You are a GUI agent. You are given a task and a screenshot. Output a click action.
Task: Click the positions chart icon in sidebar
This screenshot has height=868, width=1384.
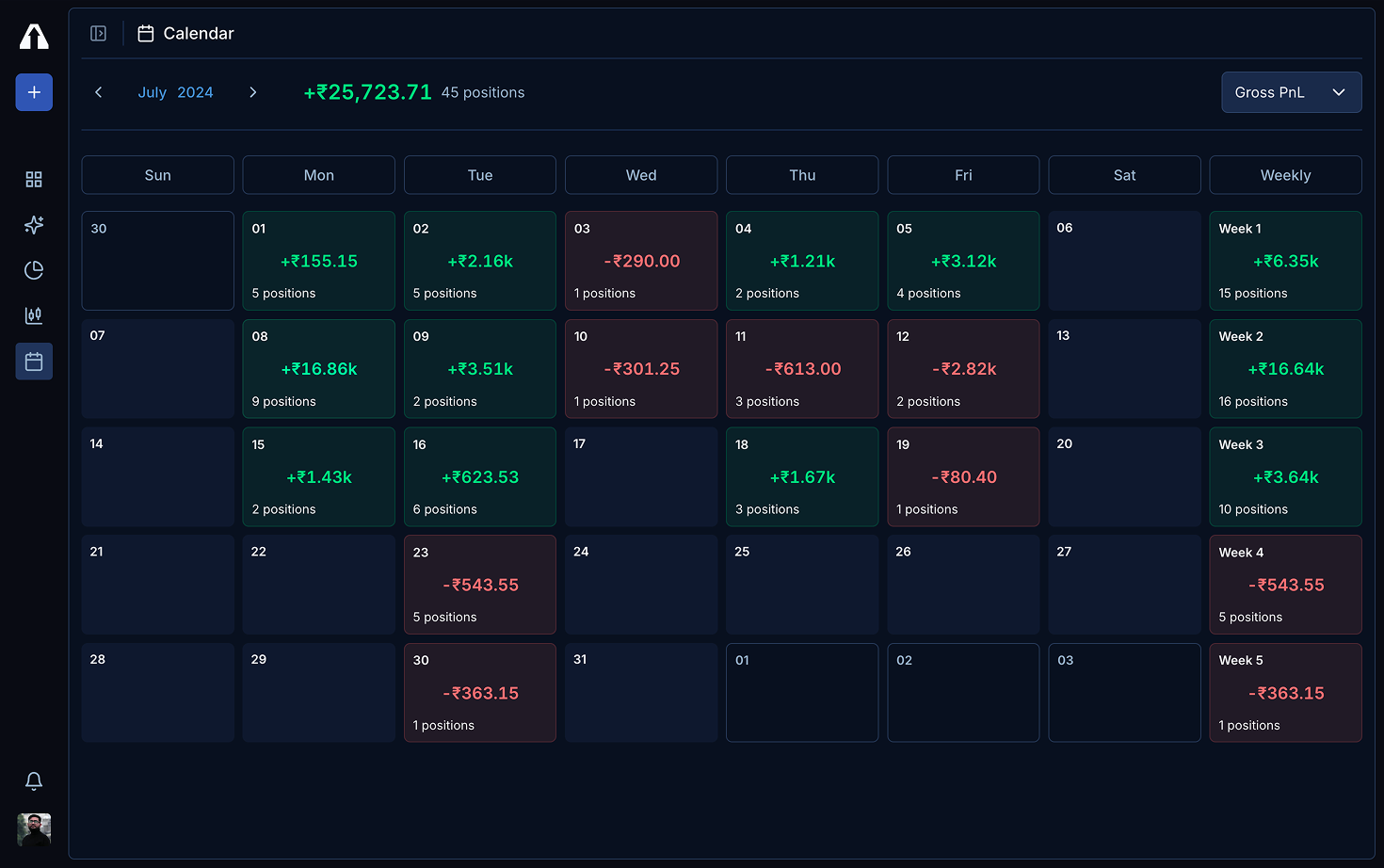pos(34,315)
